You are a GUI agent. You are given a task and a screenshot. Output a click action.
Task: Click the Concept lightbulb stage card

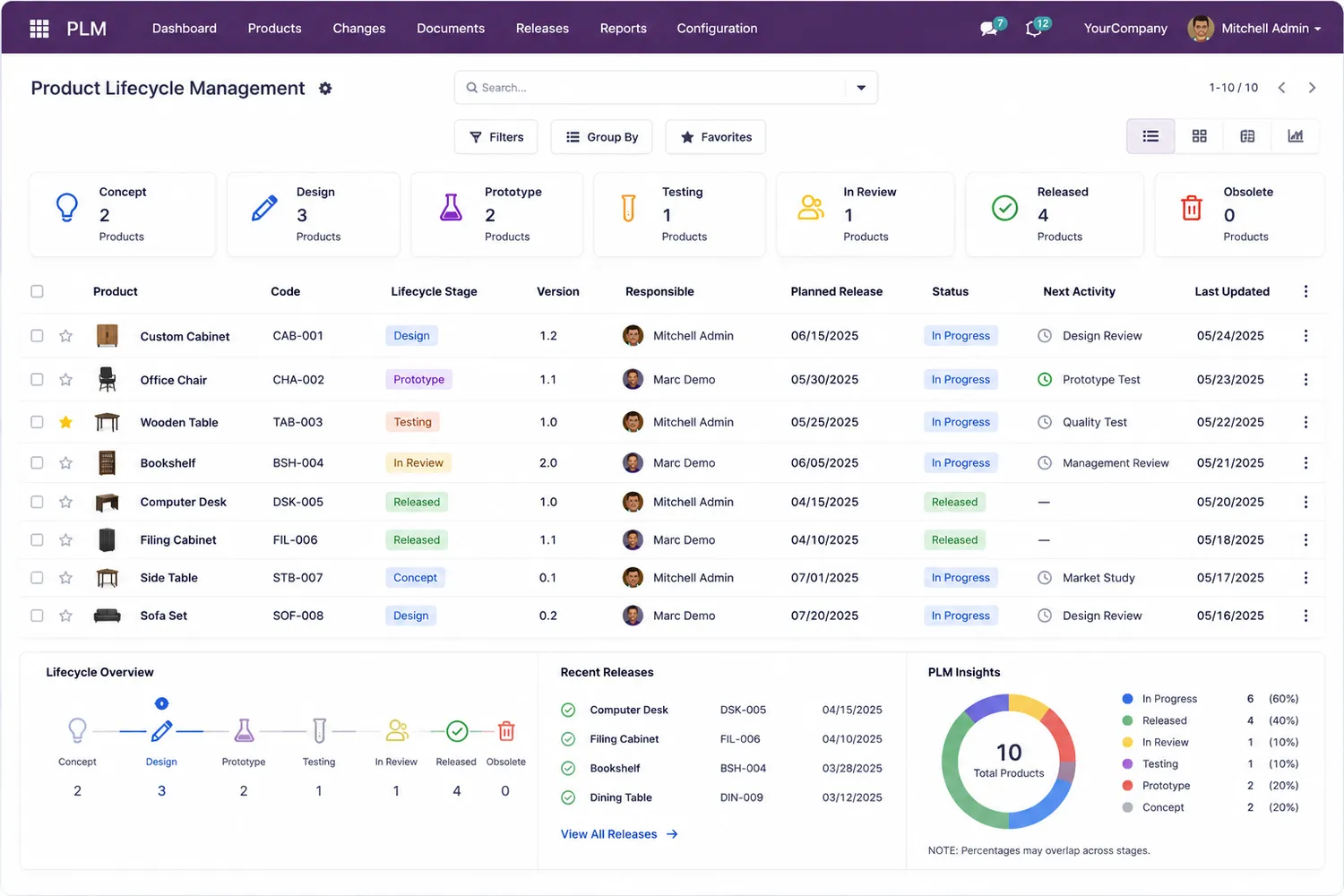[x=123, y=214]
